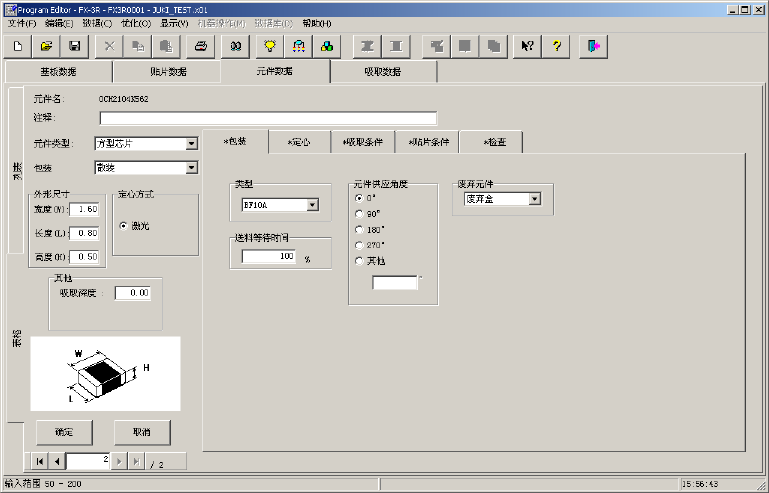Click the New file toolbar icon

(x=18, y=46)
